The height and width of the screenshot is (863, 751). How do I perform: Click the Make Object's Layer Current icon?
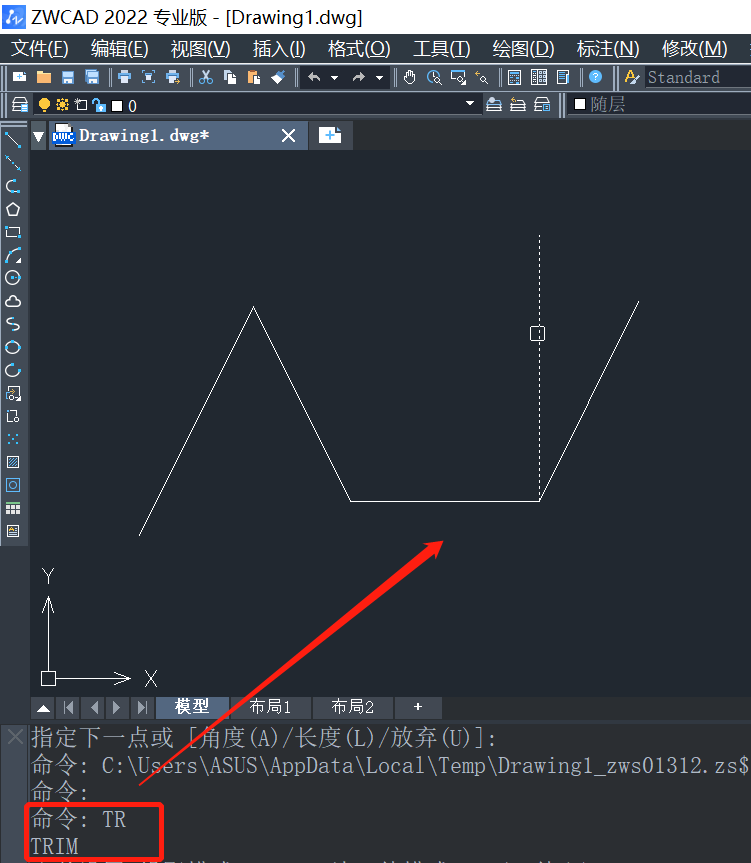494,104
